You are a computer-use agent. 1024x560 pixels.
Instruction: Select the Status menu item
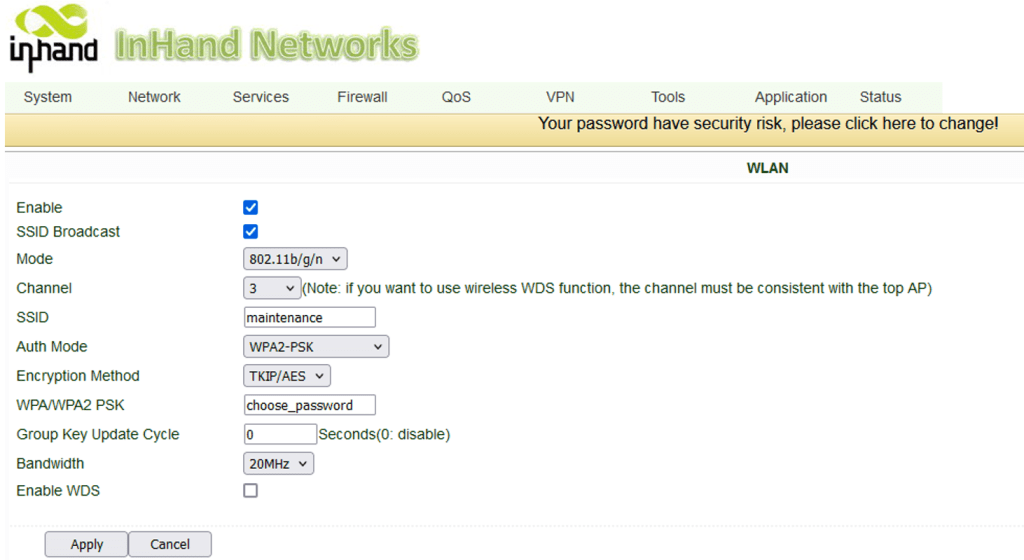[x=880, y=97]
